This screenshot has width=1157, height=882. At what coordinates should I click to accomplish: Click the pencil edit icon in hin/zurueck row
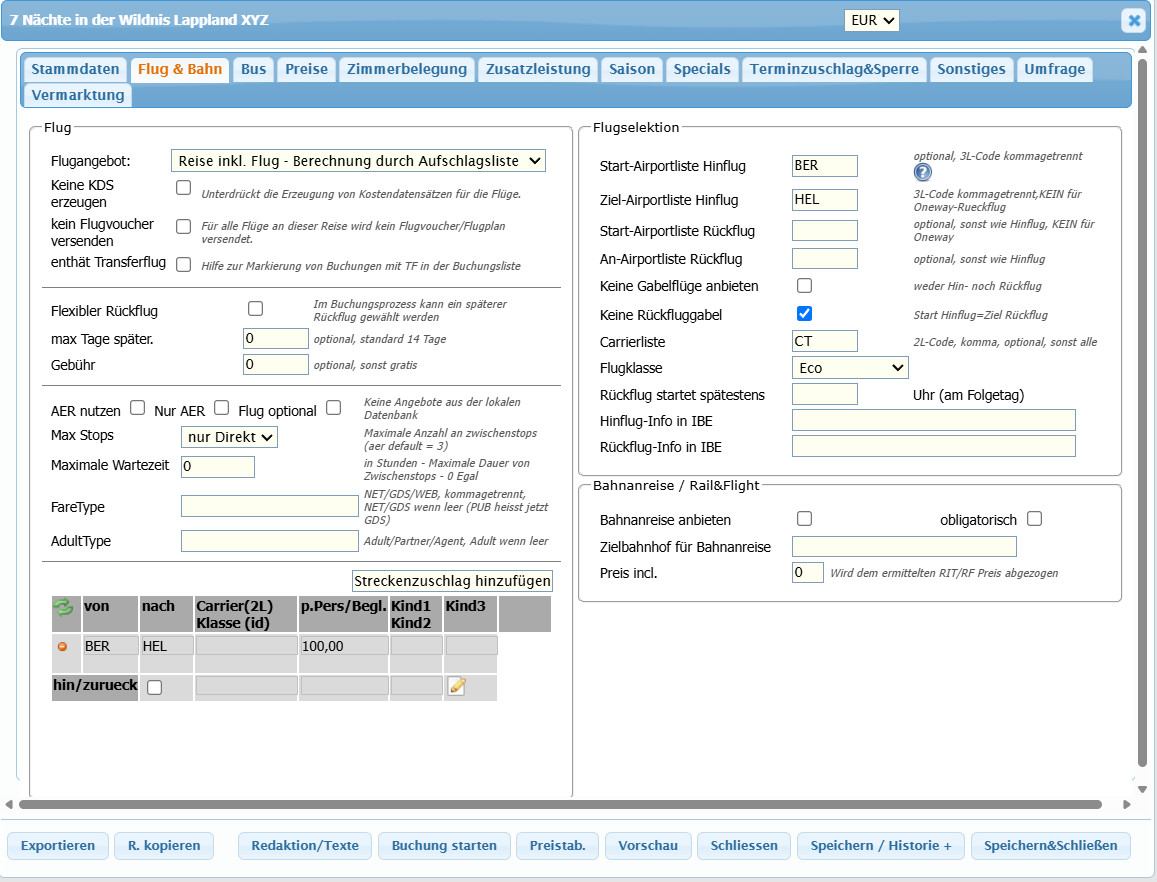[x=457, y=686]
